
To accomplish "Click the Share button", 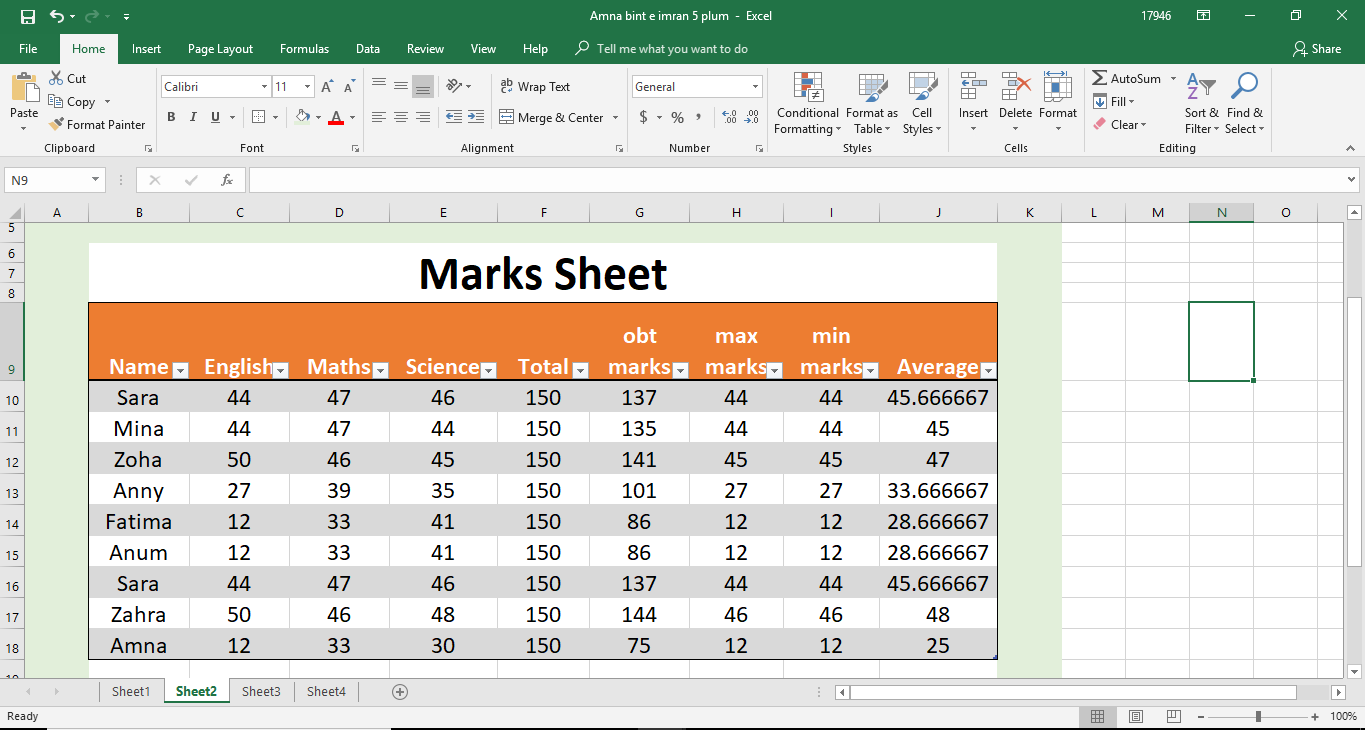I will pyautogui.click(x=1316, y=48).
